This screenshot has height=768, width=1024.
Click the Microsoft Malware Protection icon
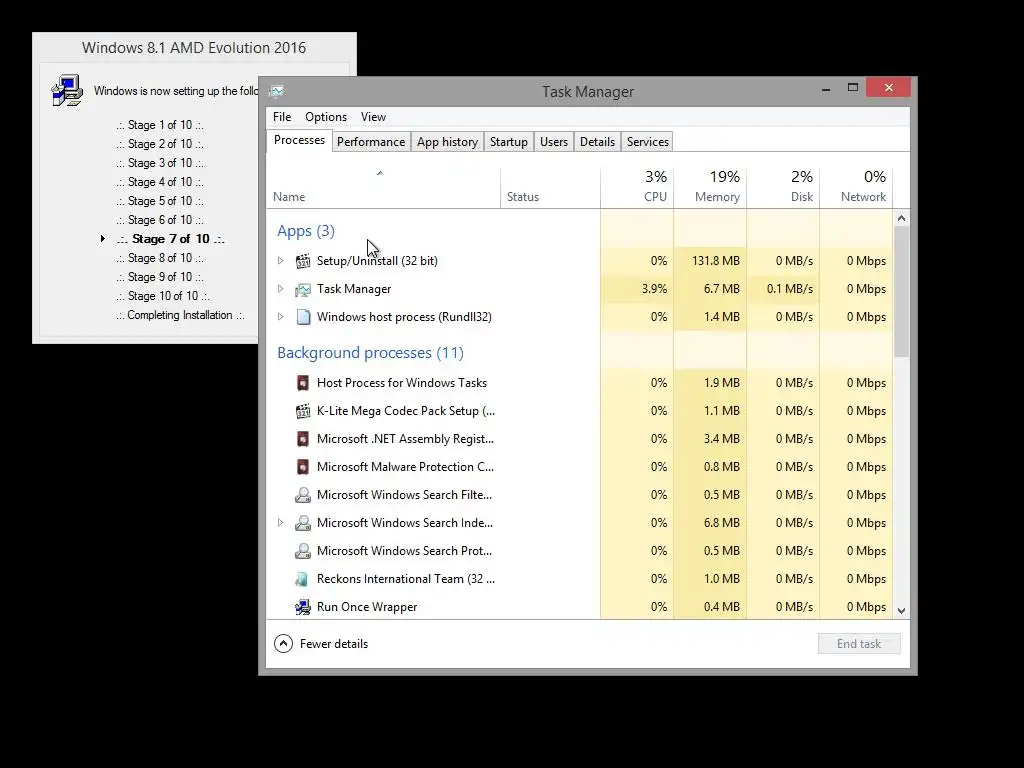302,468
